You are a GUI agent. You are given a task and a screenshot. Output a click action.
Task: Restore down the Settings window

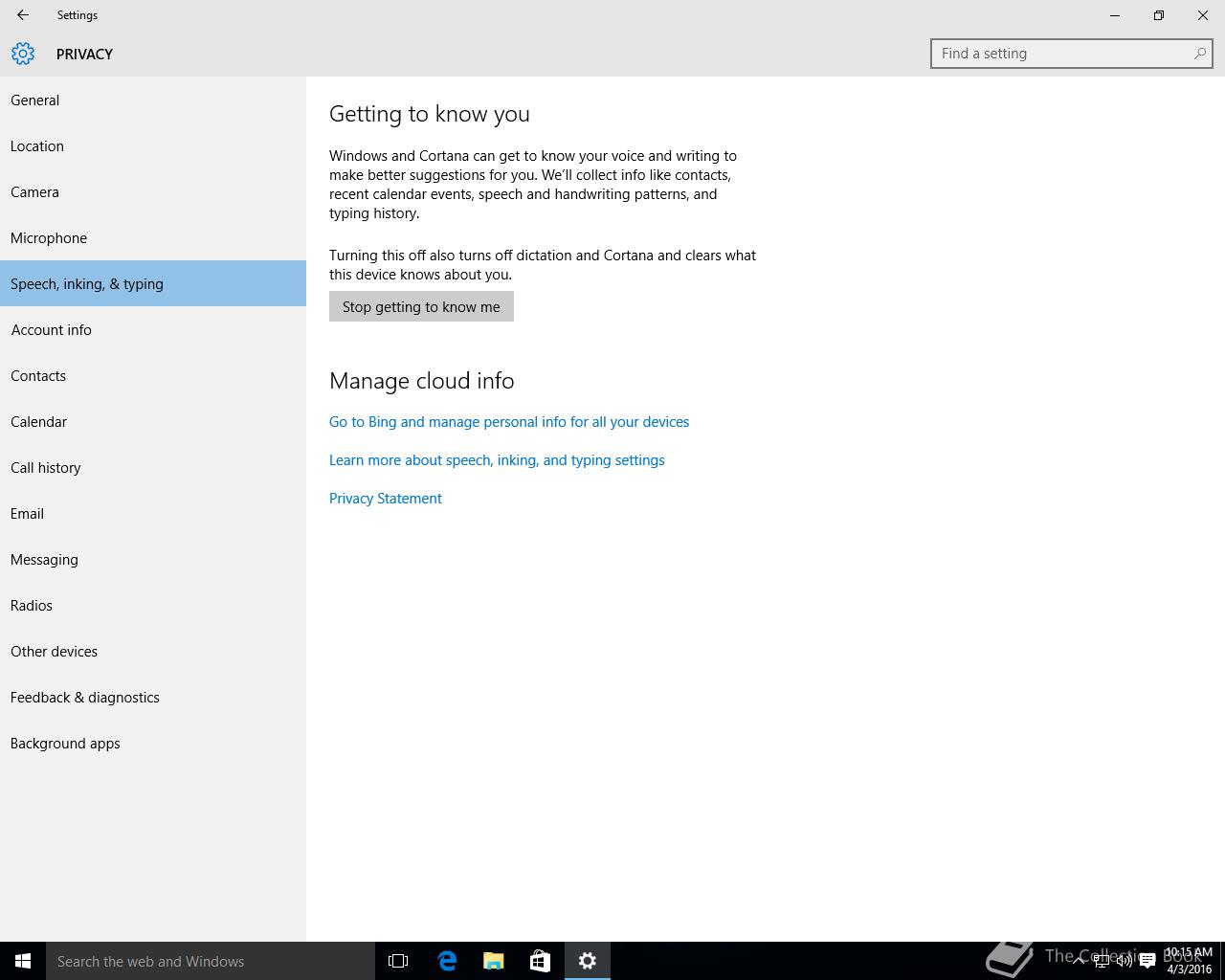tap(1159, 15)
